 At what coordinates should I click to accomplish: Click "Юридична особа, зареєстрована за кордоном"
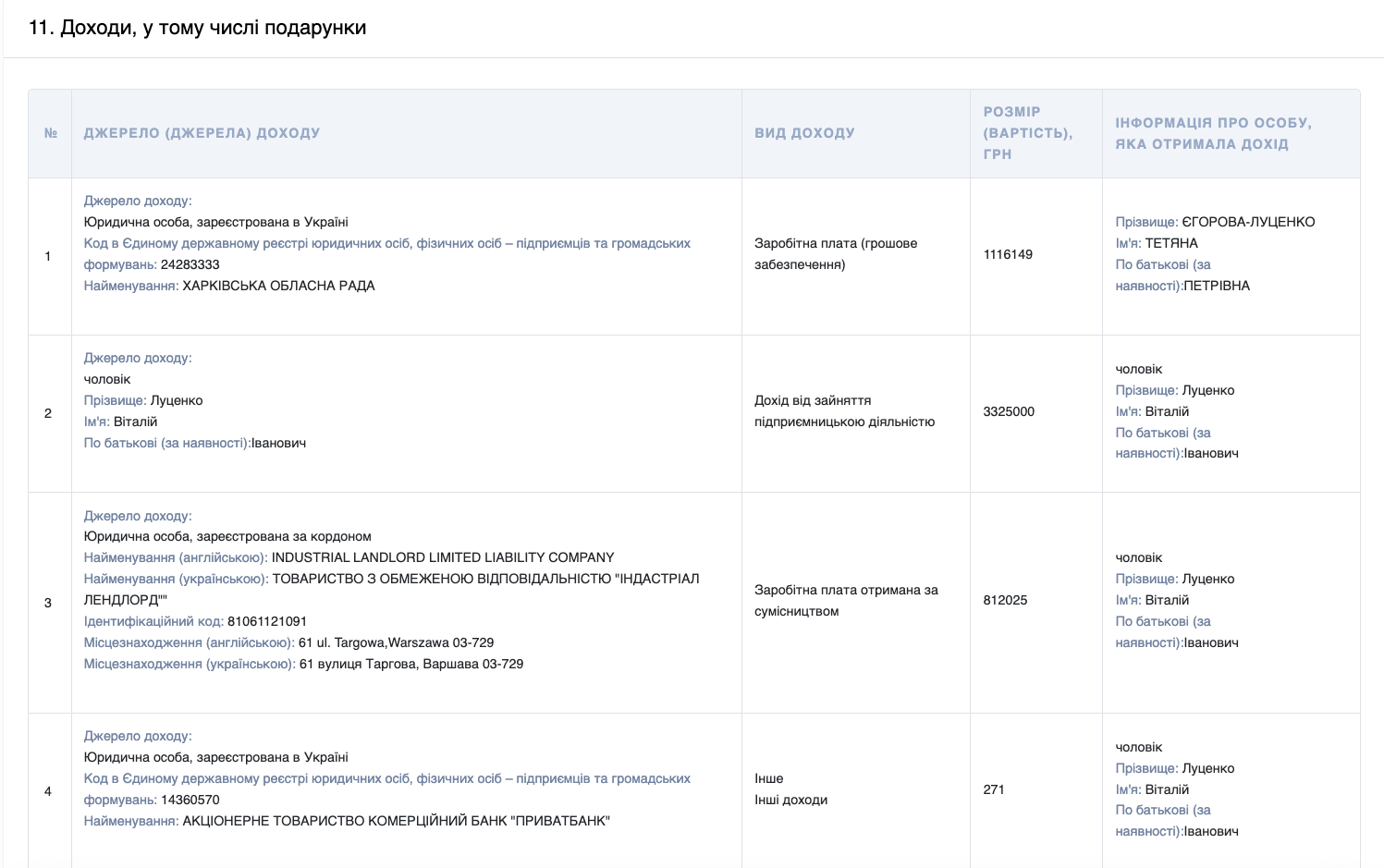[227, 536]
